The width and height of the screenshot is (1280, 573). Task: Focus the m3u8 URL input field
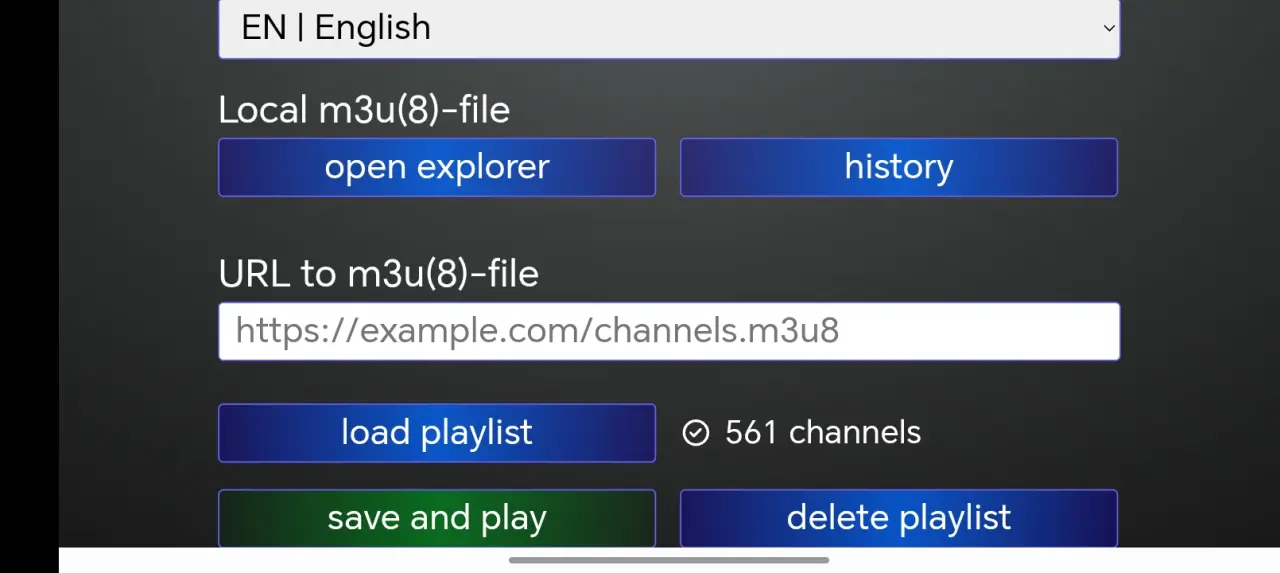(x=669, y=331)
